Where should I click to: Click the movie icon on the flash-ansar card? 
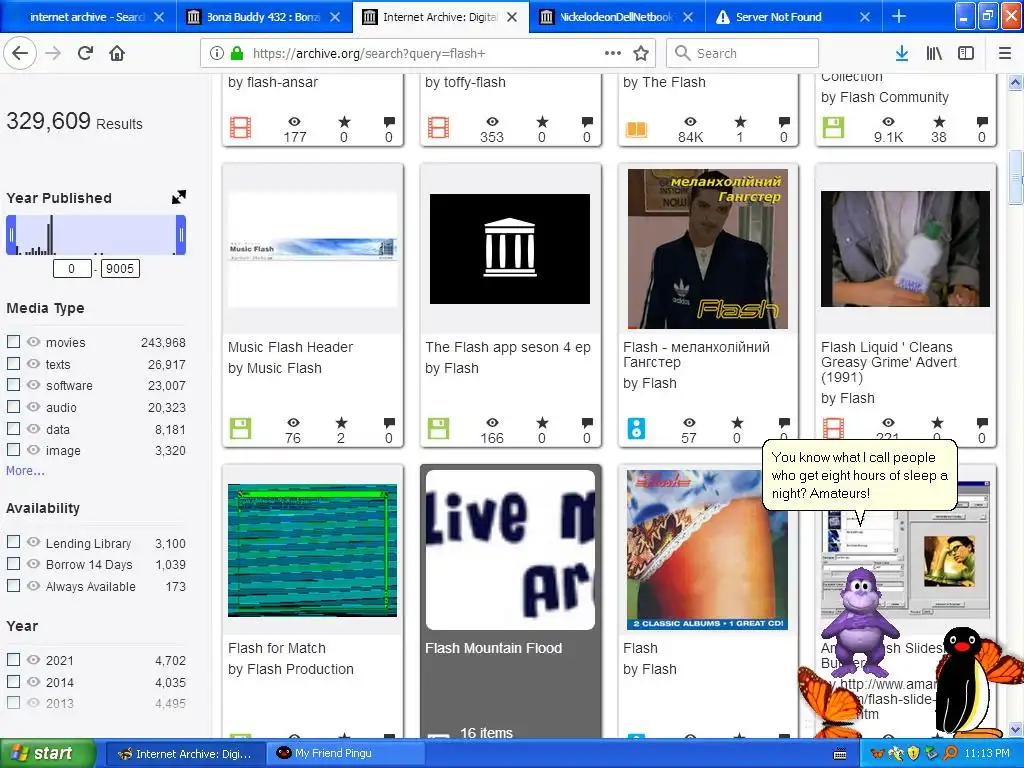click(x=240, y=127)
